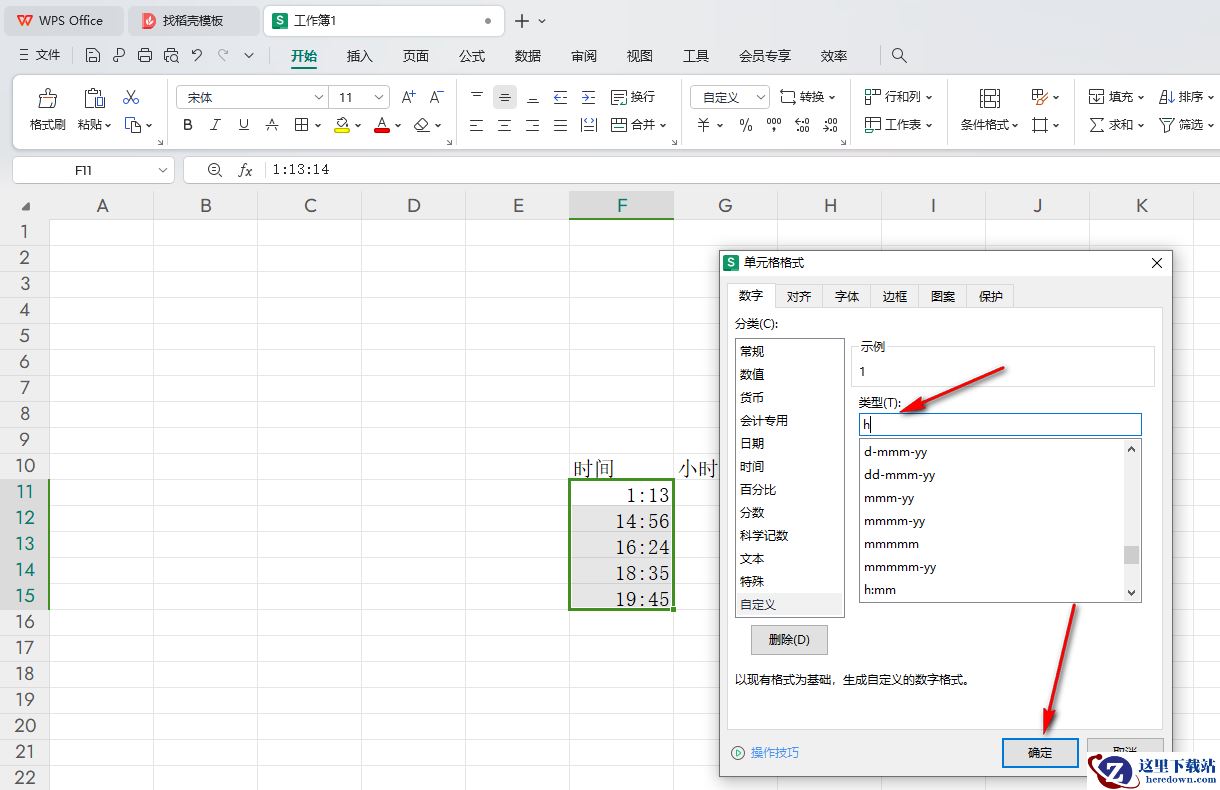Decrease font size with A- icon
This screenshot has height=790, width=1220.
coord(436,97)
